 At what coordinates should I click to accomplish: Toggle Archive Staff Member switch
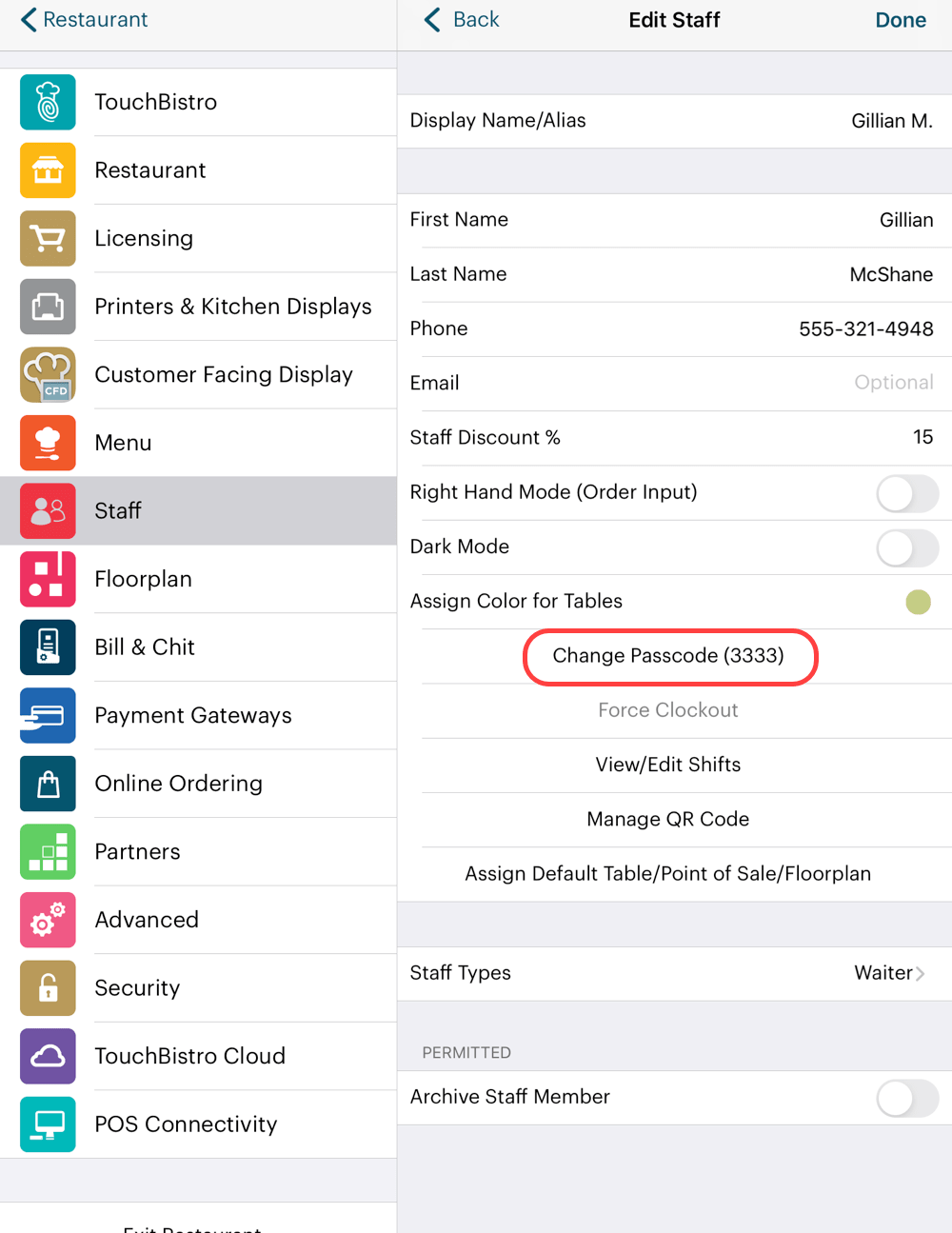907,1098
